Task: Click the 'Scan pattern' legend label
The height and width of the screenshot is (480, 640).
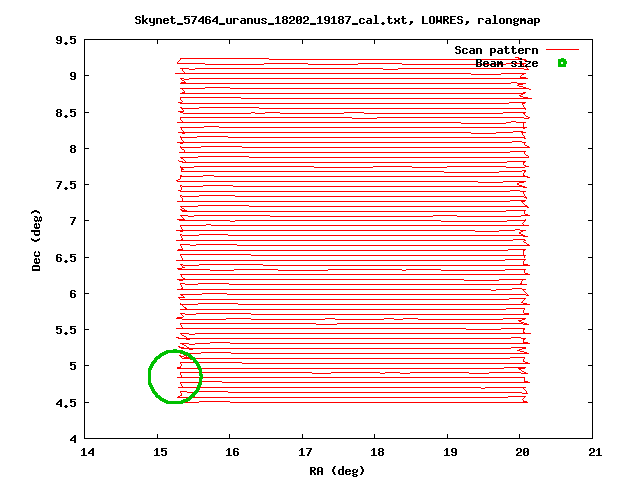Action: (496, 50)
